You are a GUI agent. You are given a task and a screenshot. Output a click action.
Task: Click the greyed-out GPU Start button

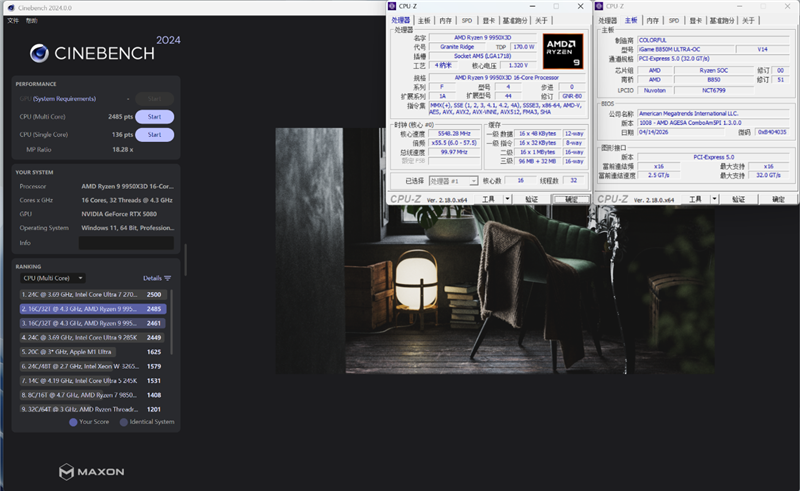[x=155, y=99]
